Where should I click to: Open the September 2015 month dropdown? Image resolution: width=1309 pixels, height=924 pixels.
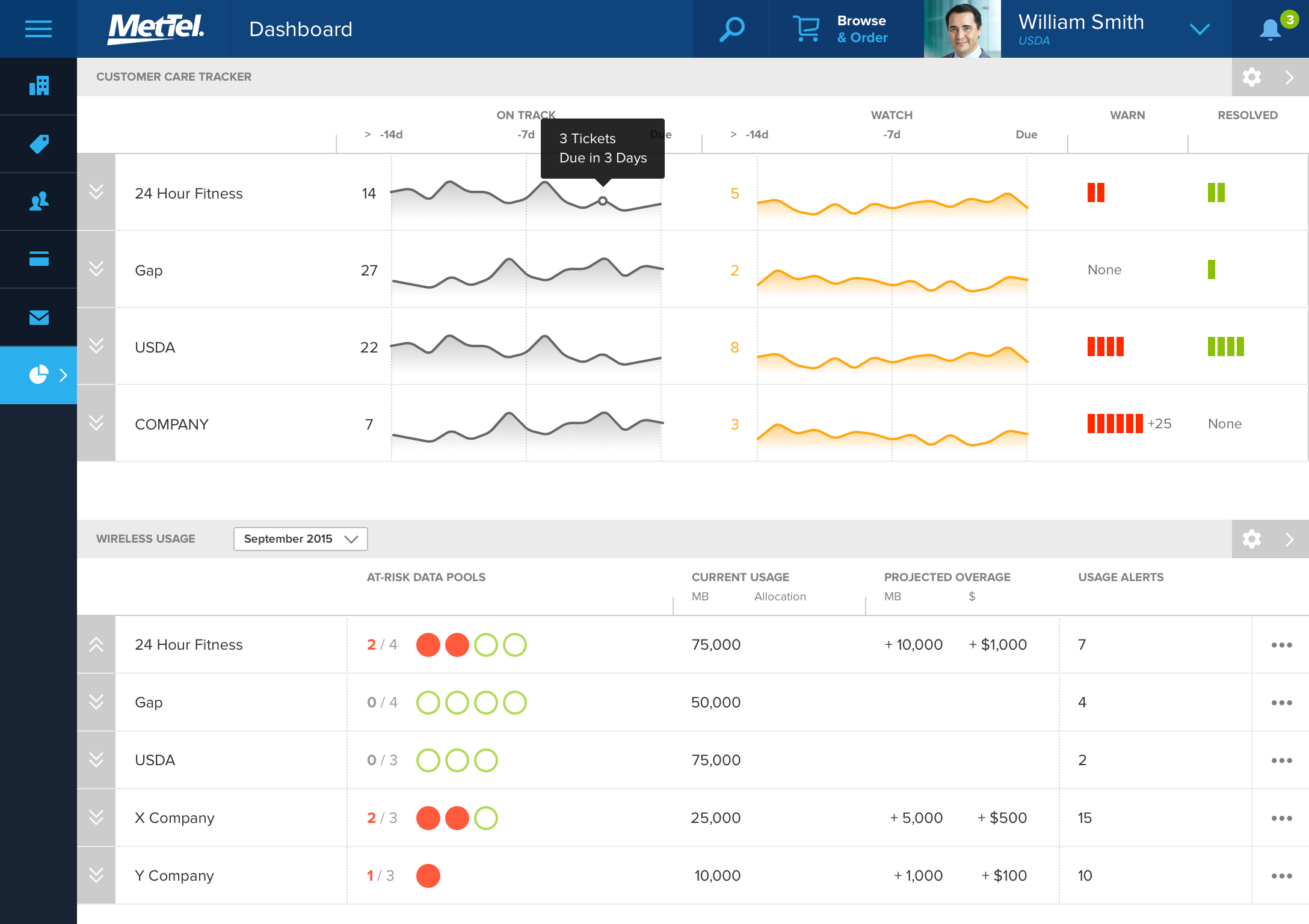[300, 538]
